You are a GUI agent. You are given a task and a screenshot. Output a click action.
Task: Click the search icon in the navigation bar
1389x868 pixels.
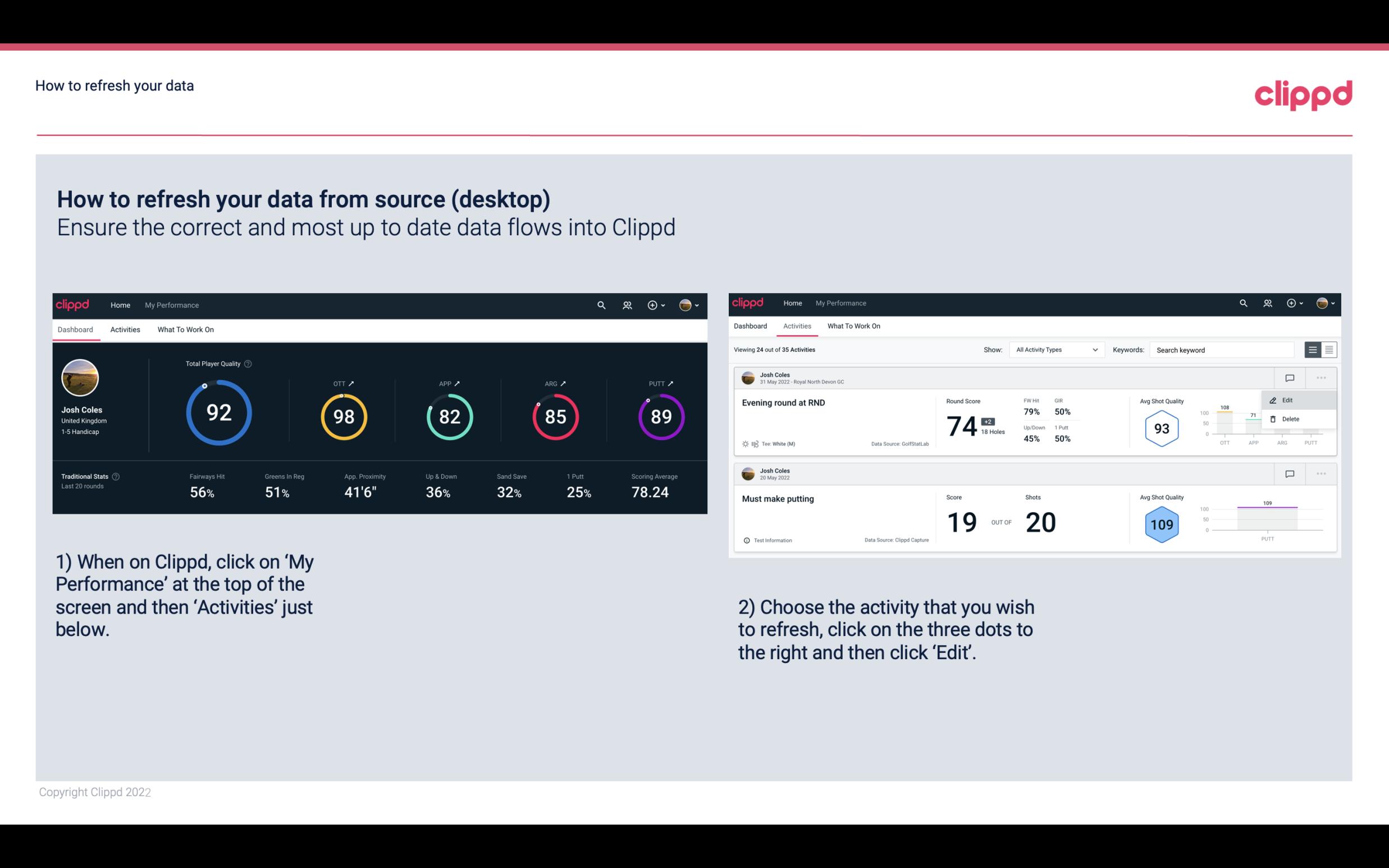[600, 304]
